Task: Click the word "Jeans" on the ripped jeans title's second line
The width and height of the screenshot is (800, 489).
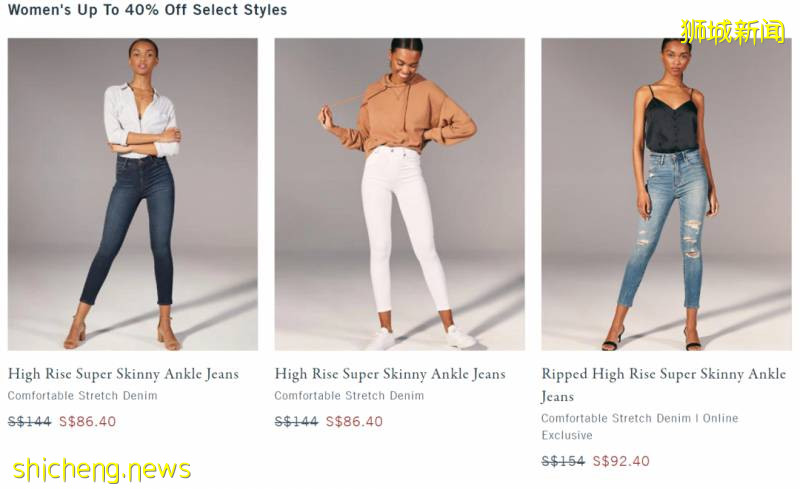Action: click(x=558, y=397)
